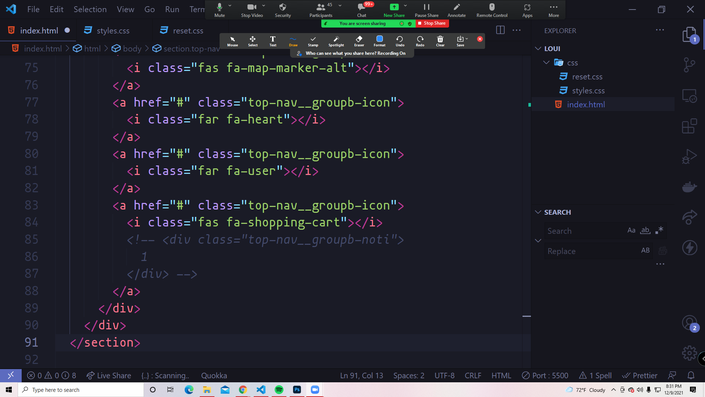Screen dimensions: 705x397
Task: Open the Run menu
Action: tap(172, 9)
